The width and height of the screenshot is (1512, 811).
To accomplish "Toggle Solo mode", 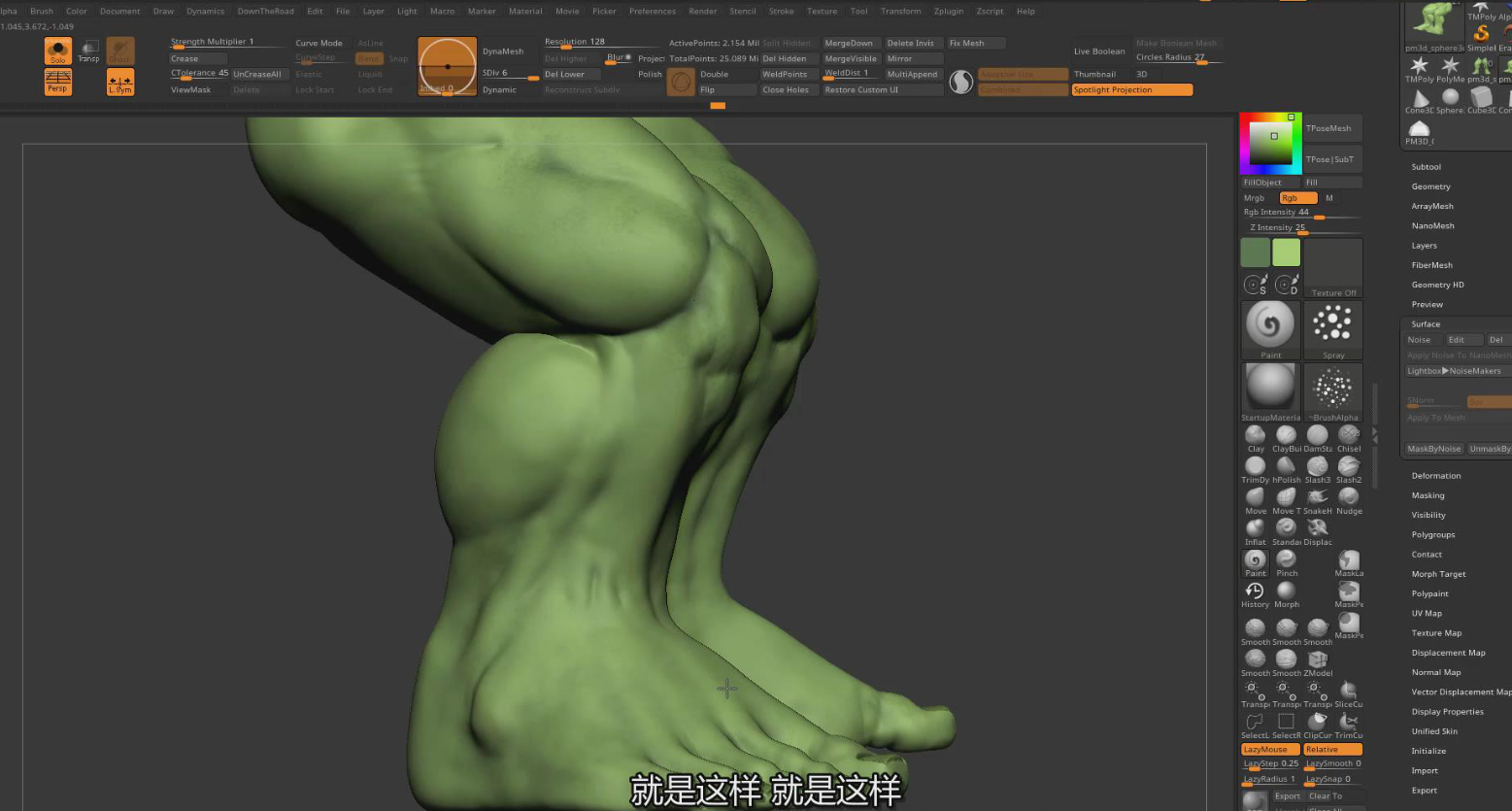I will tap(58, 51).
